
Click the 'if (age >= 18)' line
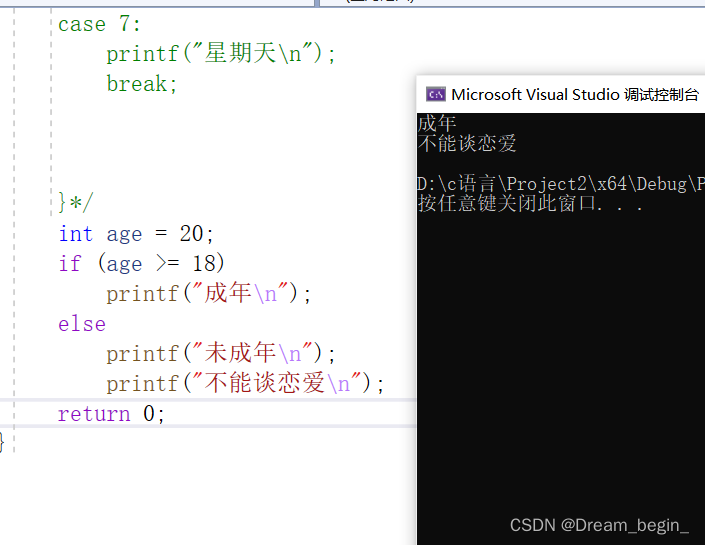[141, 263]
